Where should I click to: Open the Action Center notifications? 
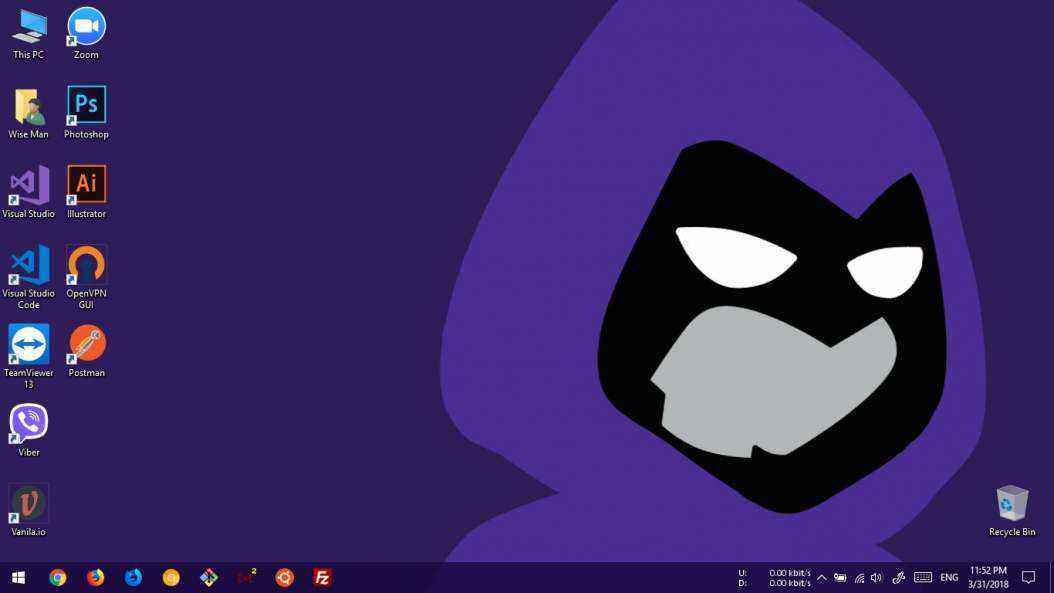click(x=1028, y=578)
